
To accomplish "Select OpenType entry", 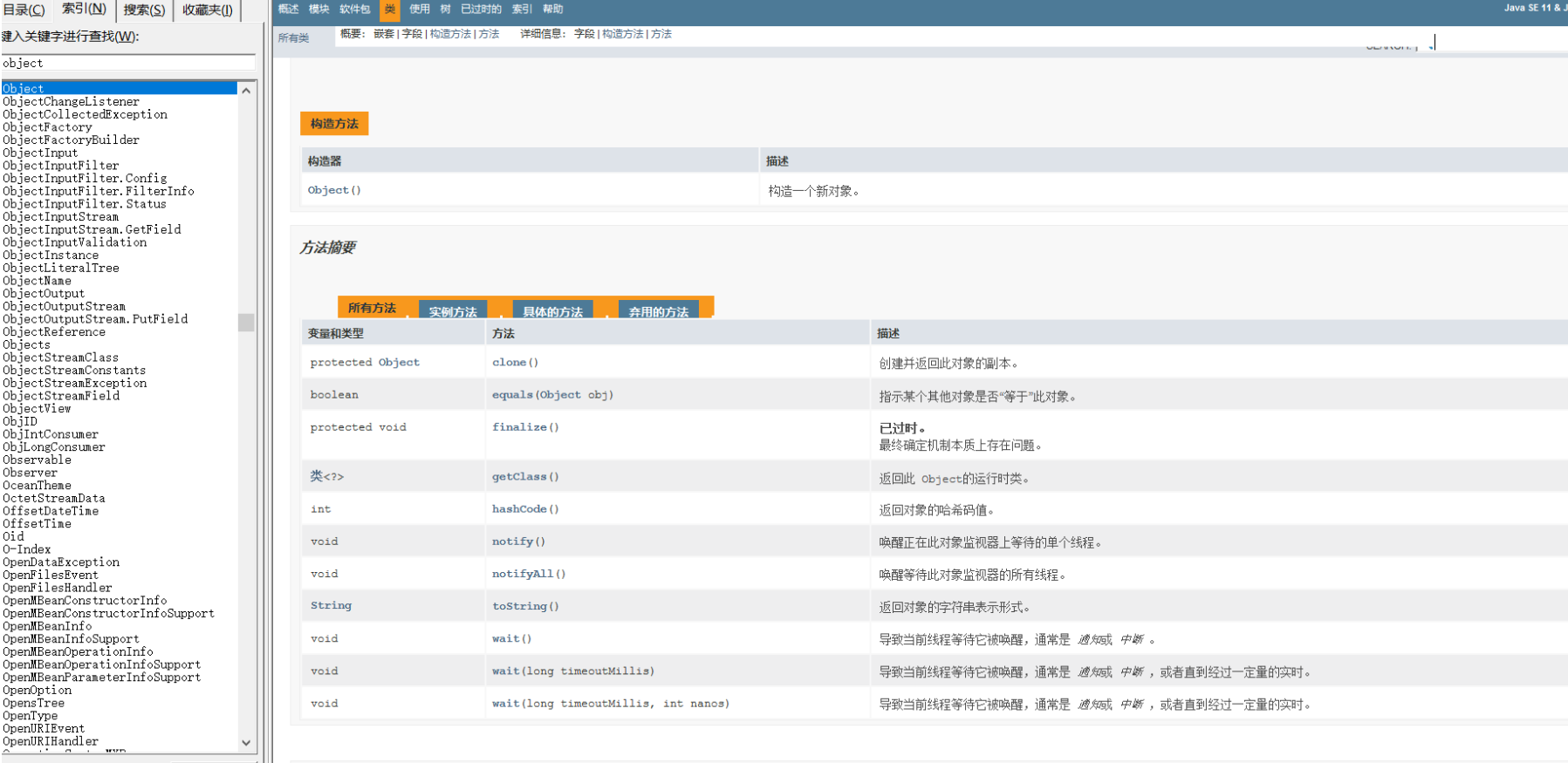I will click(30, 716).
